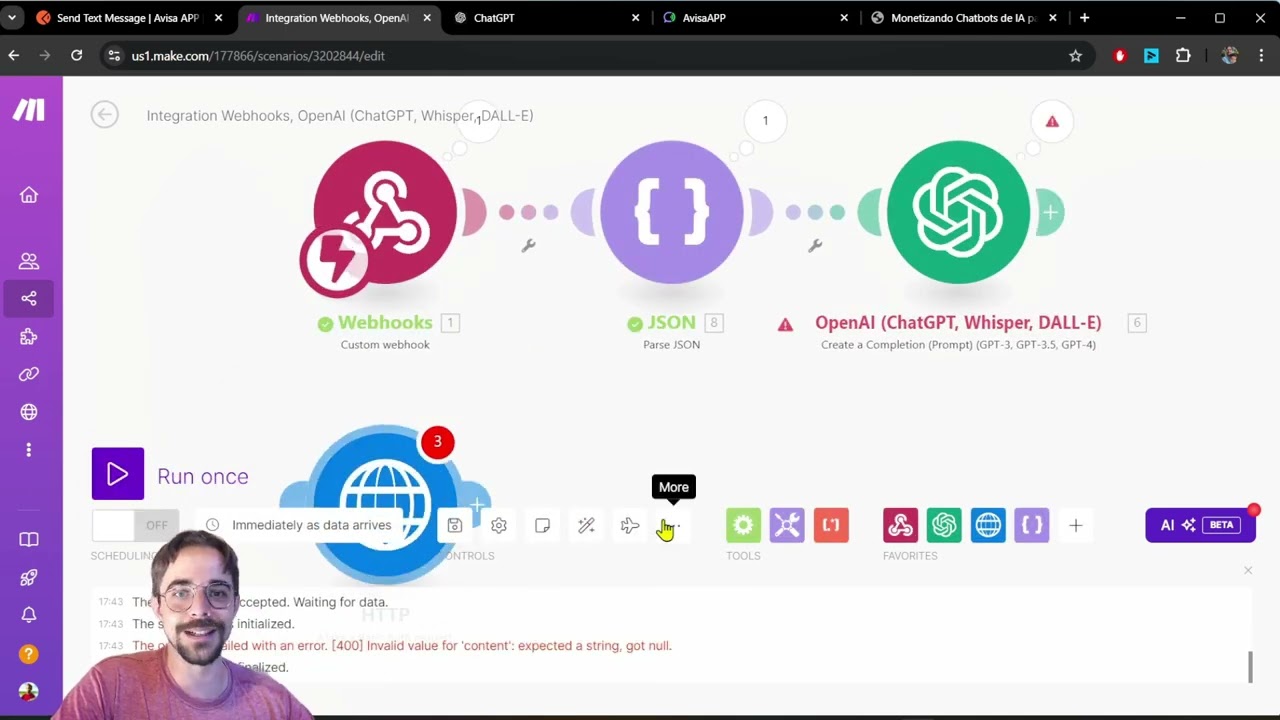Open 'Immediately as data arrives' schedule setting
1280x720 pixels.
coord(299,525)
